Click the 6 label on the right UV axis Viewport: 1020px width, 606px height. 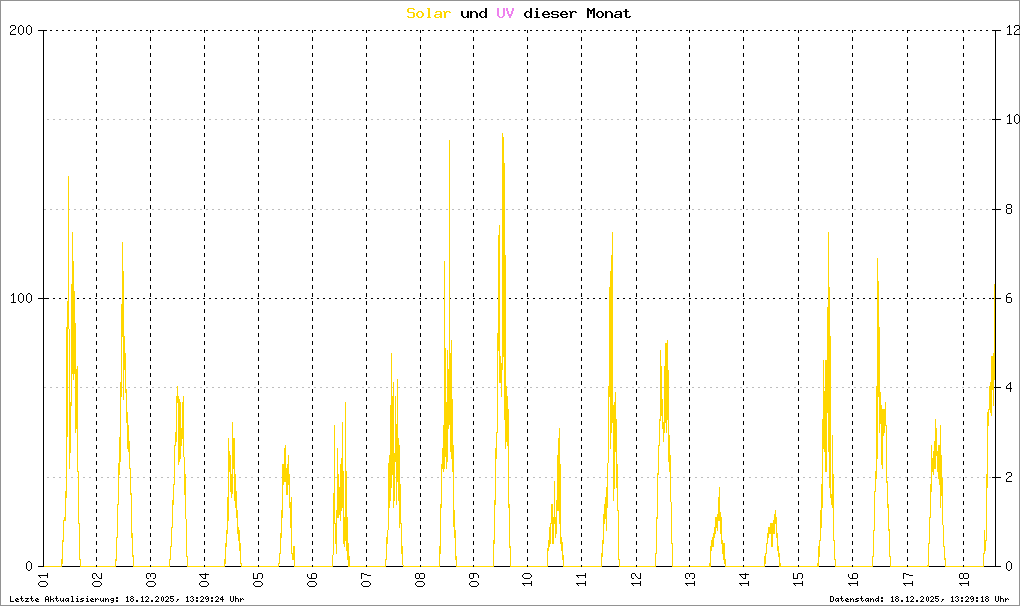[1009, 299]
